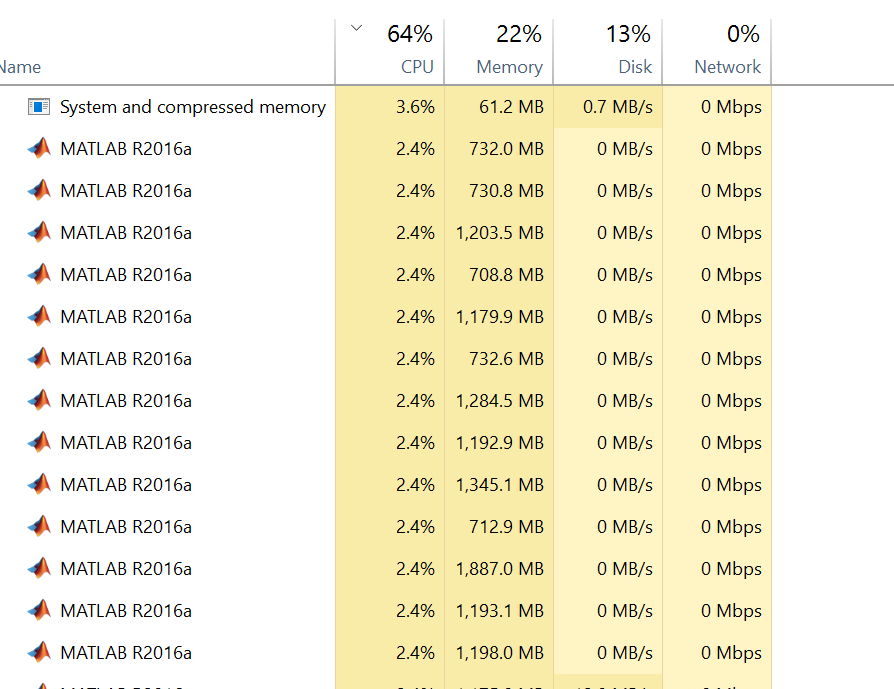The width and height of the screenshot is (894, 689).
Task: Sort processes by the Network column header
Action: coord(717,52)
